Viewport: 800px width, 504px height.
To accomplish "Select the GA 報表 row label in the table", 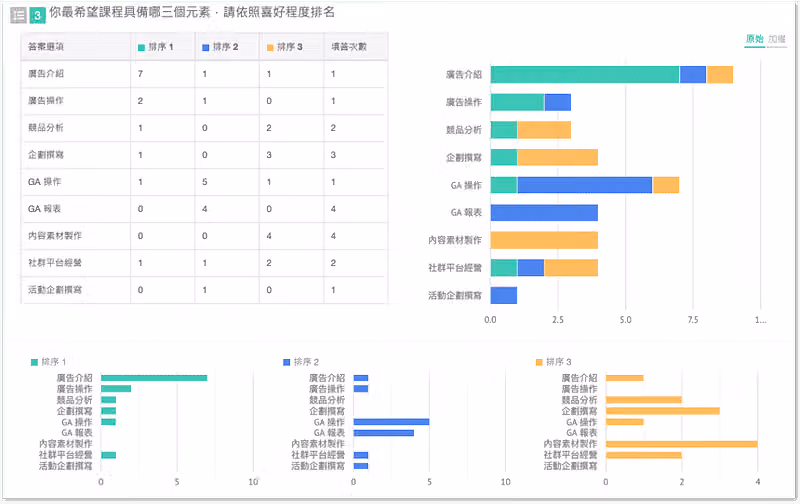I will tap(44, 209).
